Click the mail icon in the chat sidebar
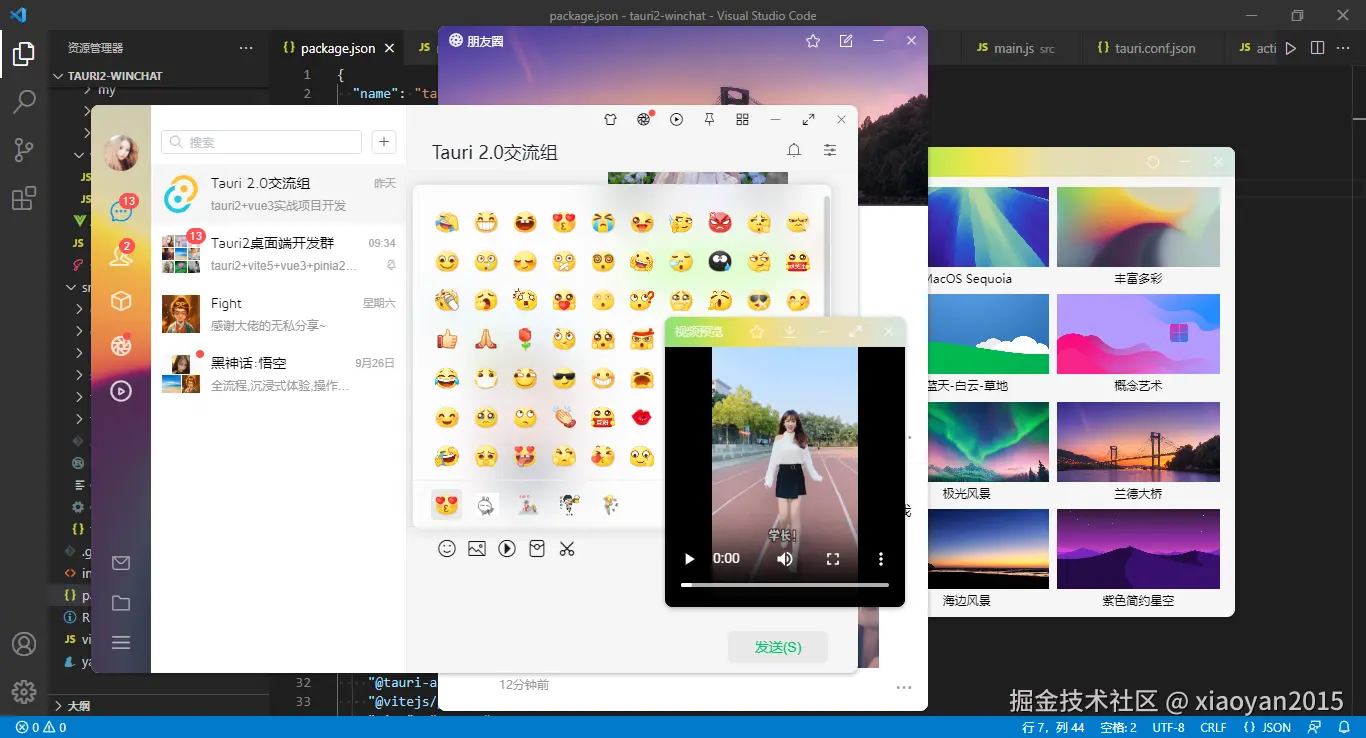Image resolution: width=1366 pixels, height=738 pixels. pos(121,563)
